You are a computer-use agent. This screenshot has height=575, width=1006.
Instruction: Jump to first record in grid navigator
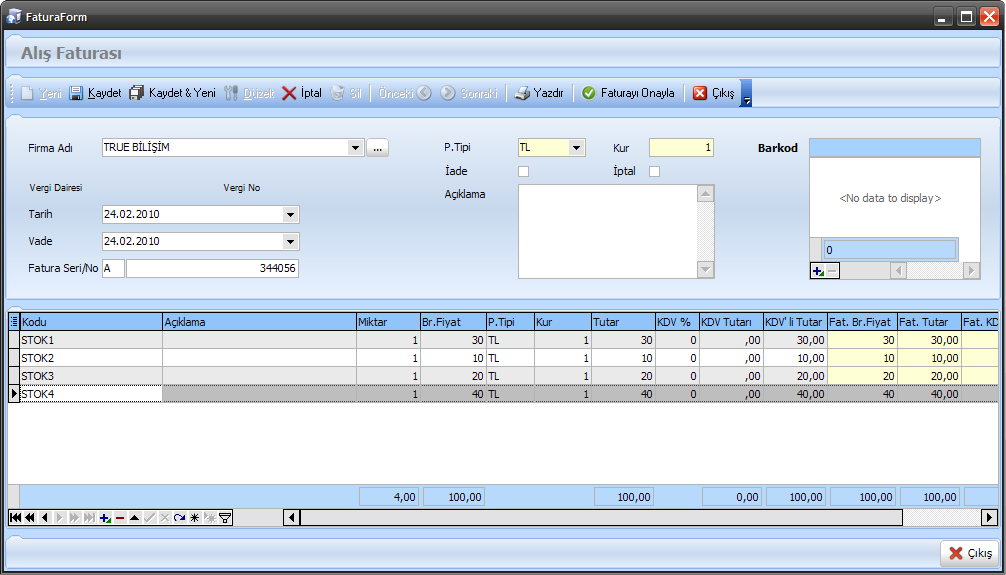coord(14,518)
